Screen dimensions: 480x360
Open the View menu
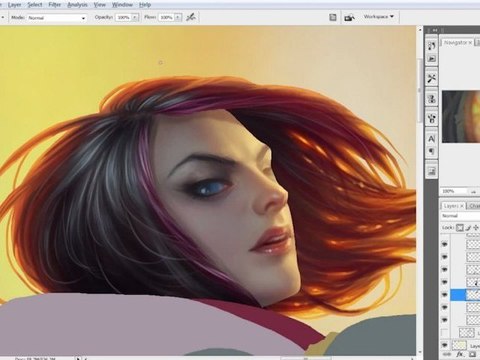coord(99,5)
